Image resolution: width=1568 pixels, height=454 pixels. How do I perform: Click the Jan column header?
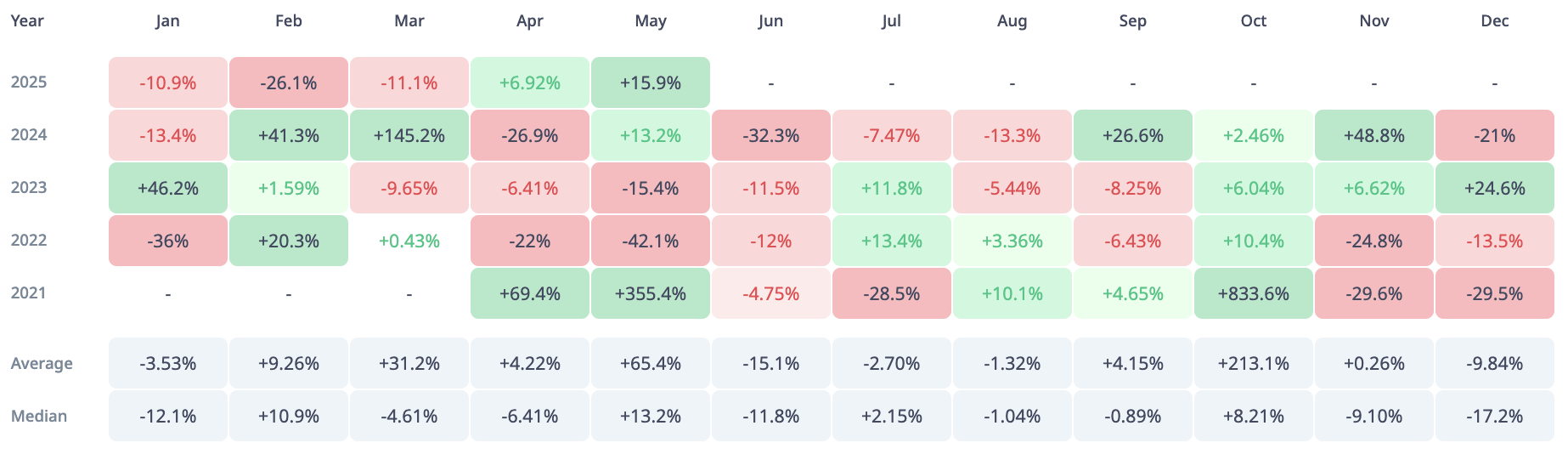coord(167,21)
